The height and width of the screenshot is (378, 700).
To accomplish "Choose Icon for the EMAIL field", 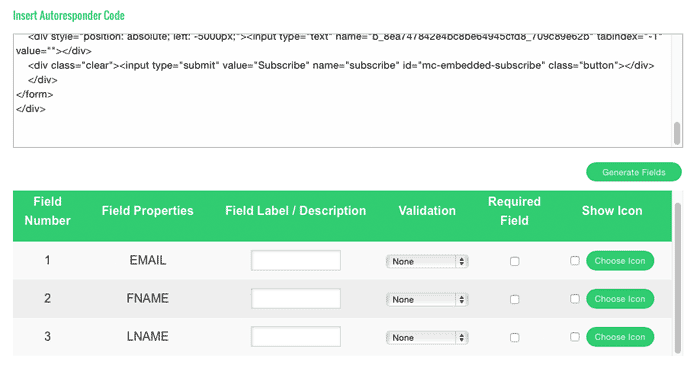I will pos(620,261).
